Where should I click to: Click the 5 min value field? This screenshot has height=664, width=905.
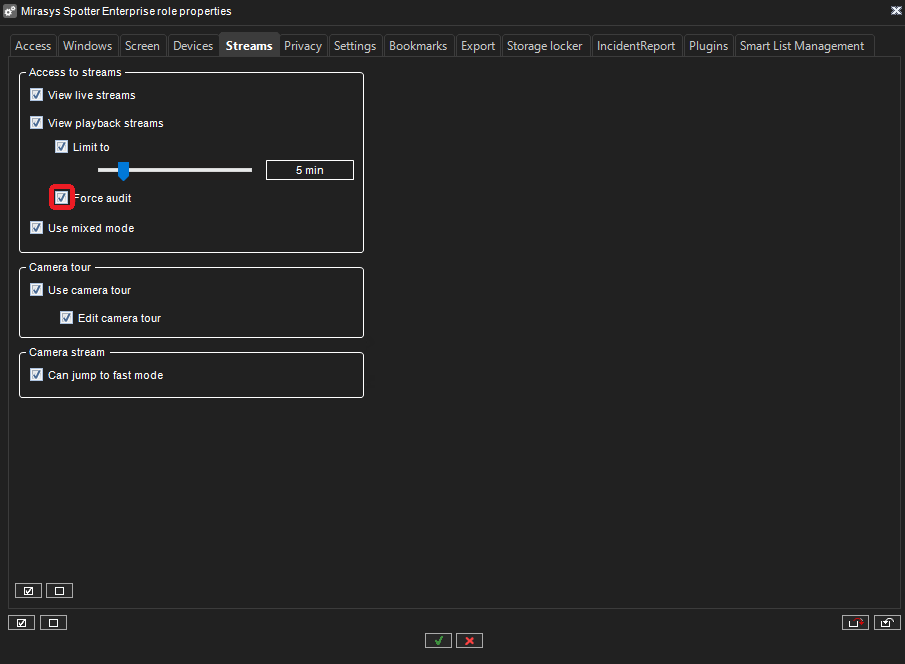tap(309, 170)
